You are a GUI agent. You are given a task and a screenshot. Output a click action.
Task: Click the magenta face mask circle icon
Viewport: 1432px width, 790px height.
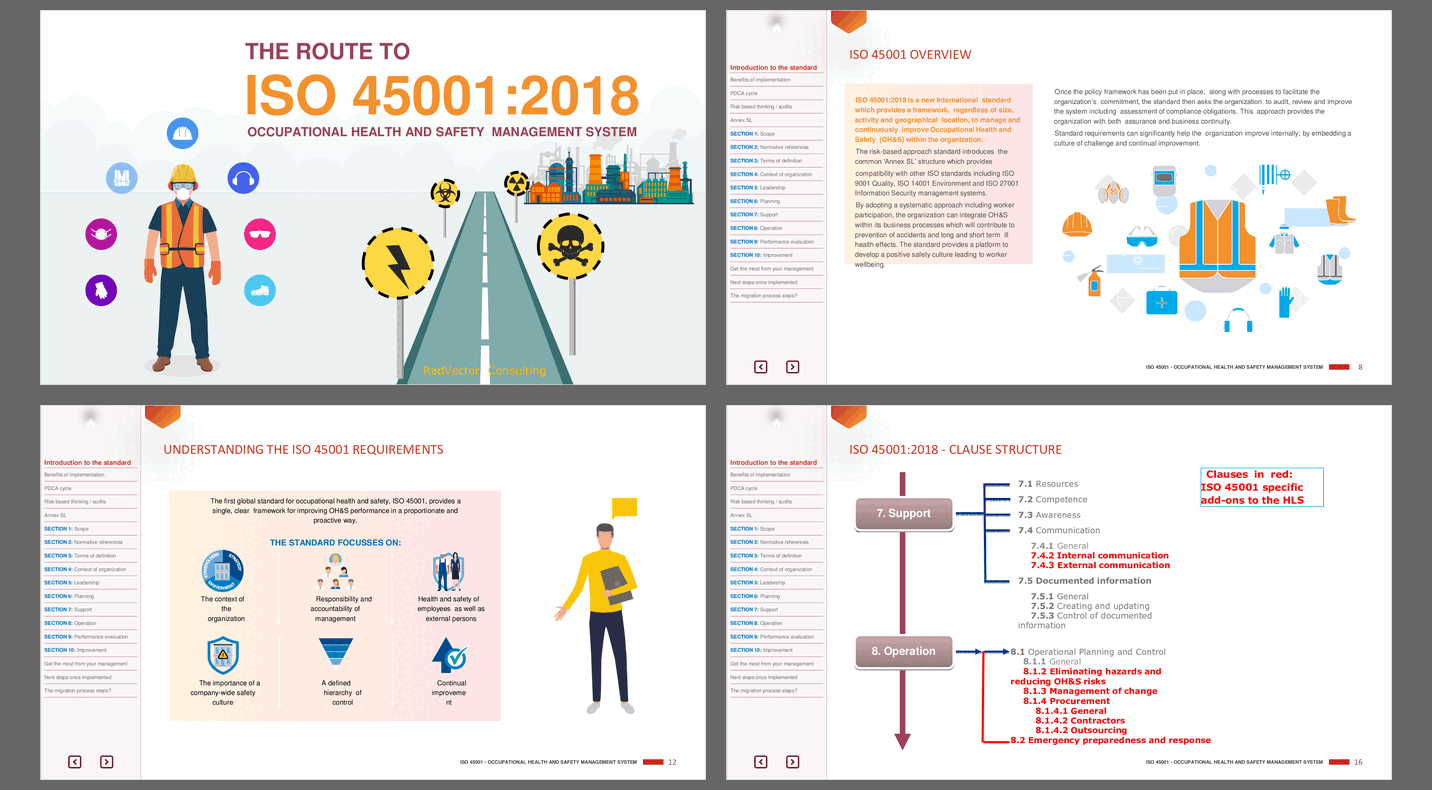click(101, 234)
